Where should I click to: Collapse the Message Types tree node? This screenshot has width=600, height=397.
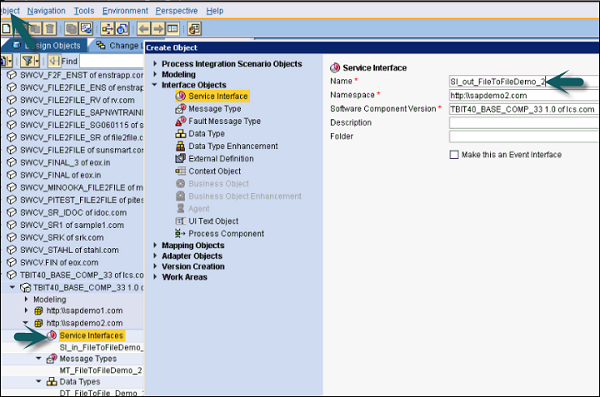39,358
